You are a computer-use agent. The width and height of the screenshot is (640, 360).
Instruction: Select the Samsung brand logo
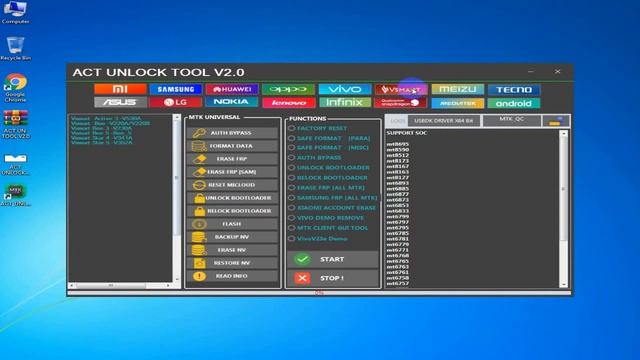coord(176,89)
